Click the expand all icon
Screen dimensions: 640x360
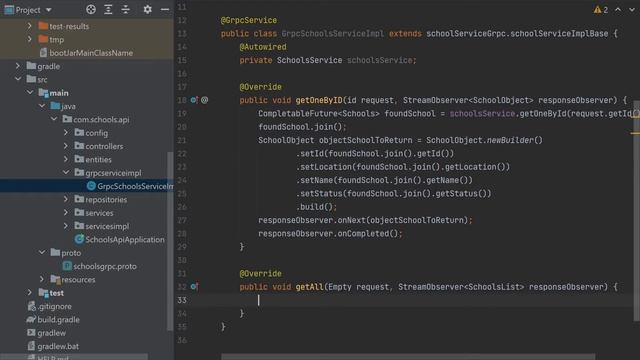[x=108, y=9]
